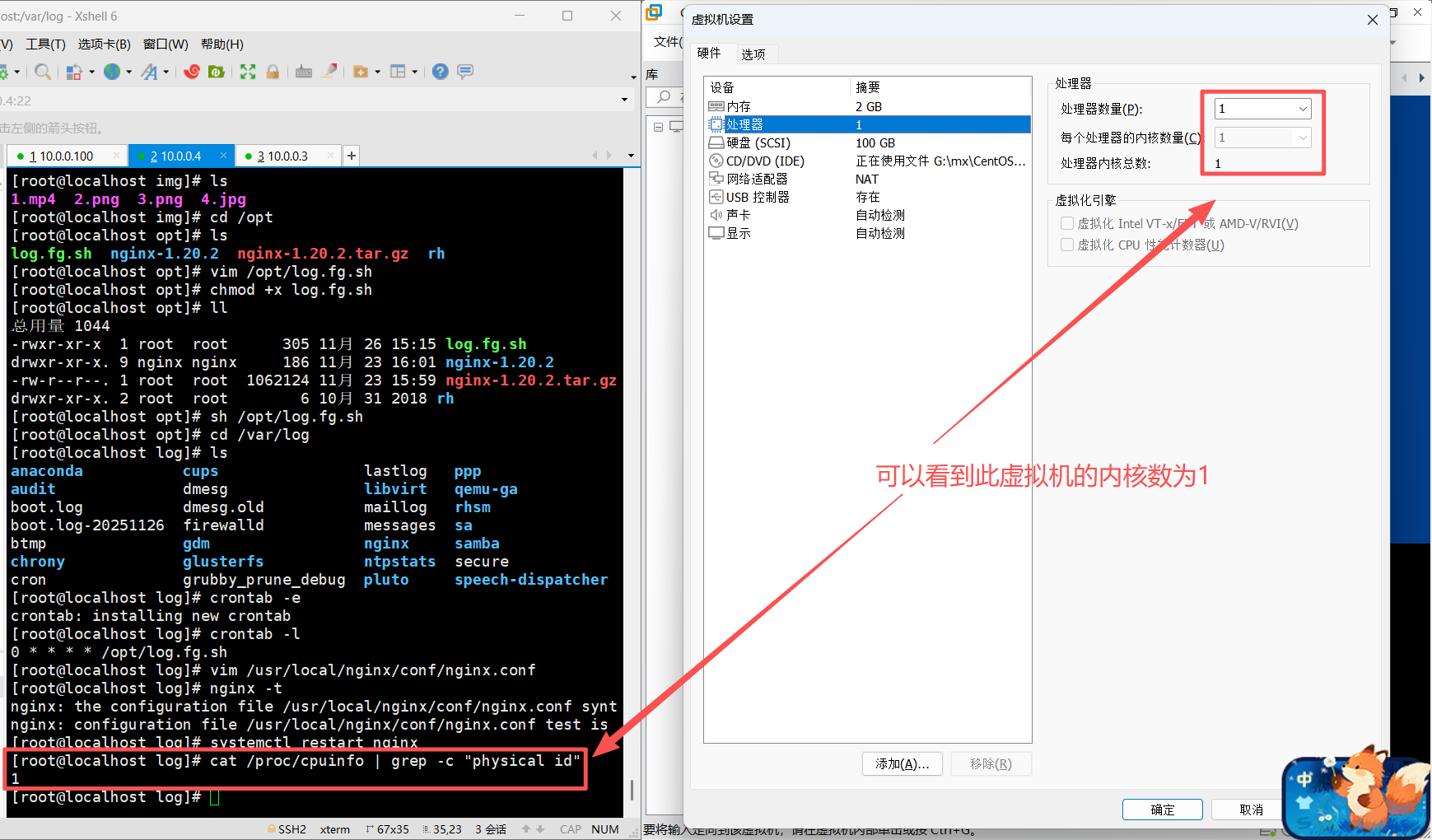Open the 处理器数量 dropdown
The image size is (1432, 840).
[x=1262, y=109]
